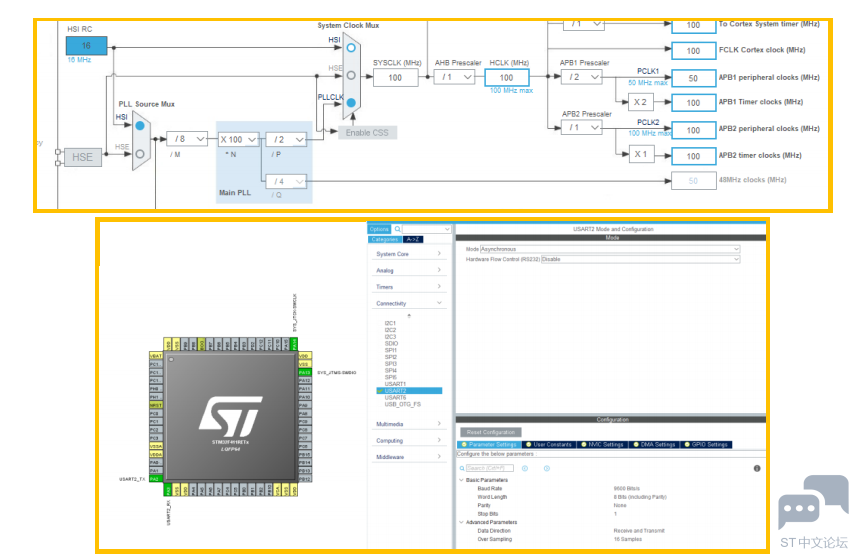Click the magnifier icon beside the Options tab

click(398, 229)
